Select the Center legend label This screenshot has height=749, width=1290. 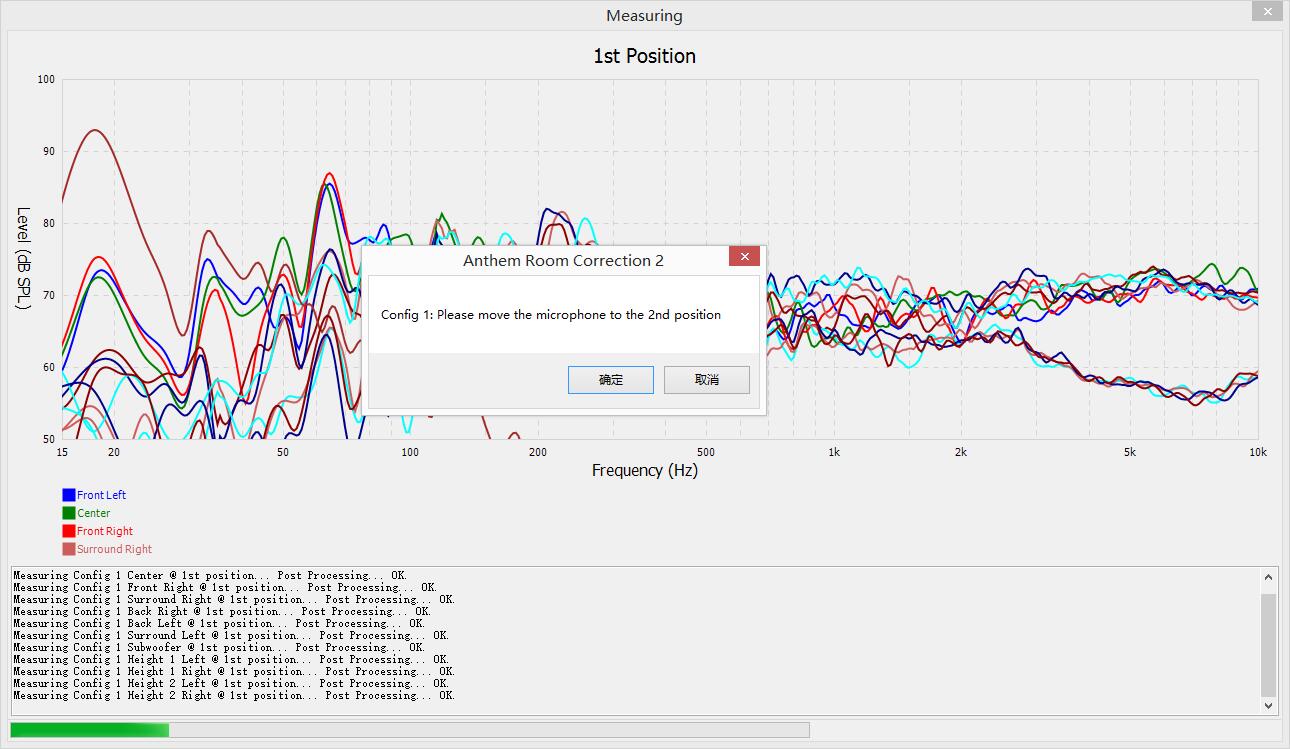coord(94,513)
